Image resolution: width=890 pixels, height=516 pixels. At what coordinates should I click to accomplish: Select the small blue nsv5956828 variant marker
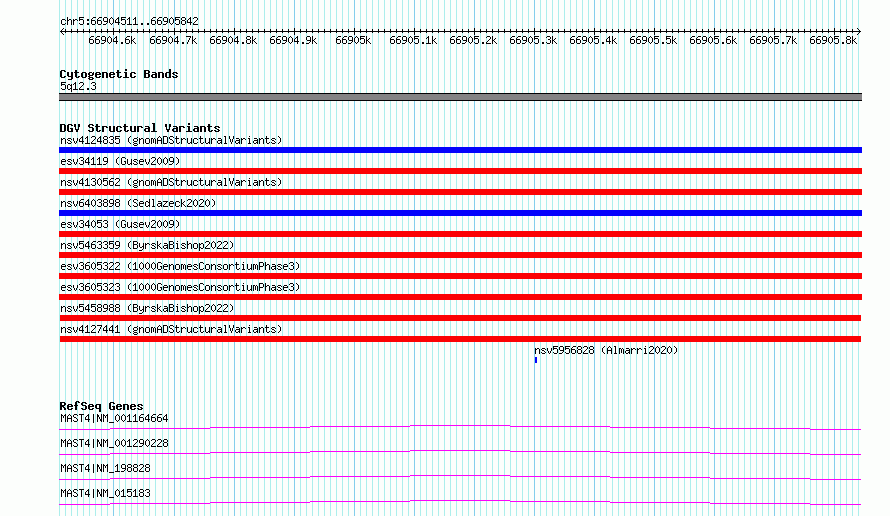pyautogui.click(x=535, y=360)
